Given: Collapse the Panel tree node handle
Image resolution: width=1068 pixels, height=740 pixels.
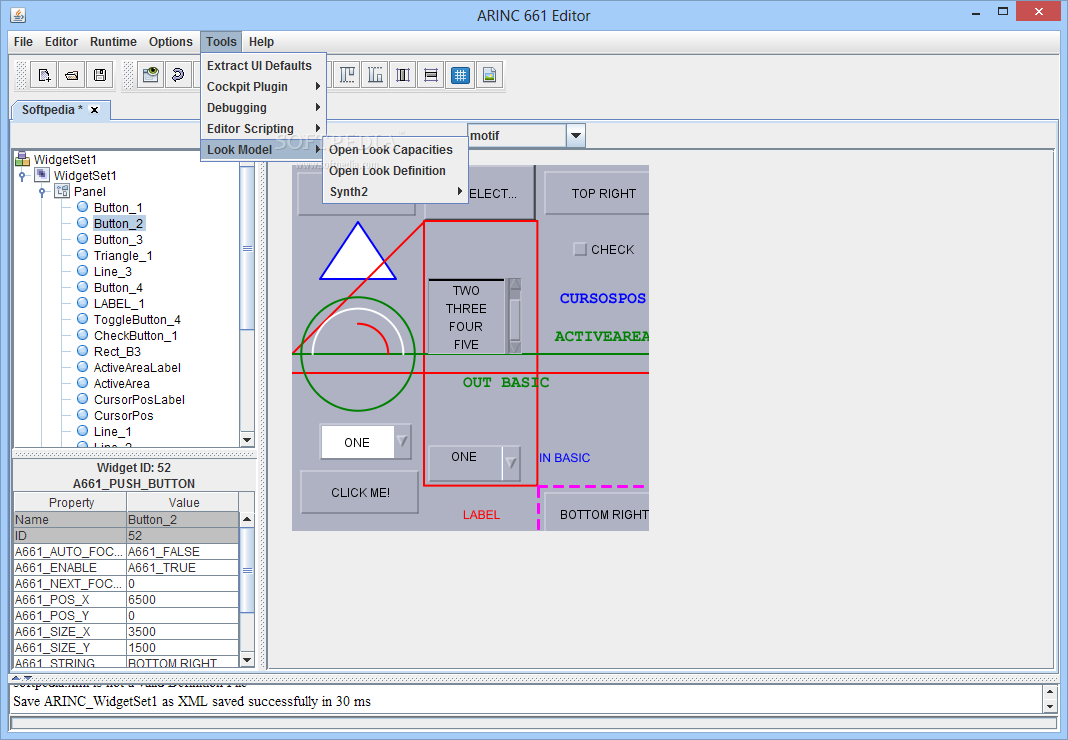Looking at the screenshot, I should [42, 191].
